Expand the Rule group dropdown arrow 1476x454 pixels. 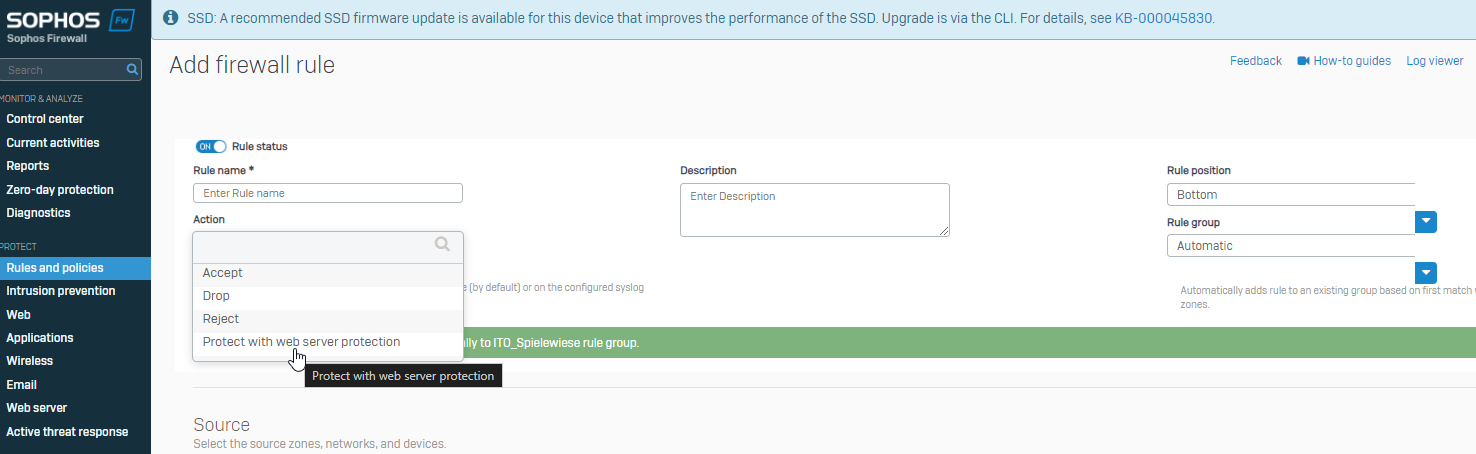(x=1425, y=273)
